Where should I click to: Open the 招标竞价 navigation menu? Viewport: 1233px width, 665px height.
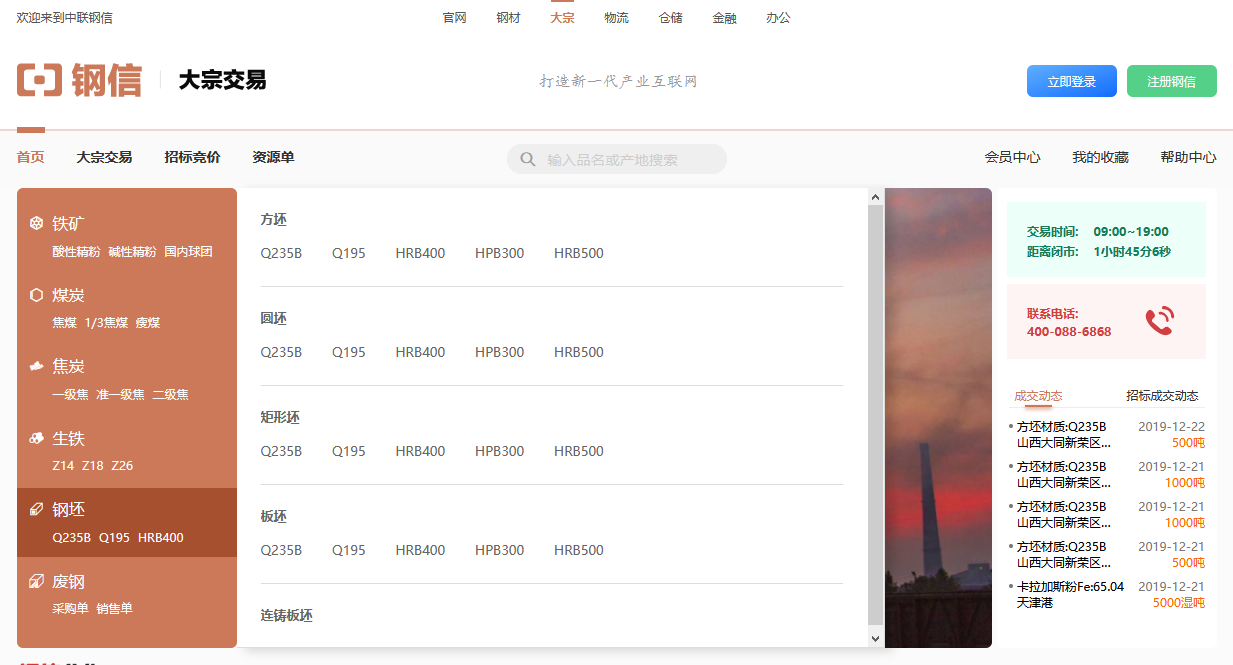point(192,157)
